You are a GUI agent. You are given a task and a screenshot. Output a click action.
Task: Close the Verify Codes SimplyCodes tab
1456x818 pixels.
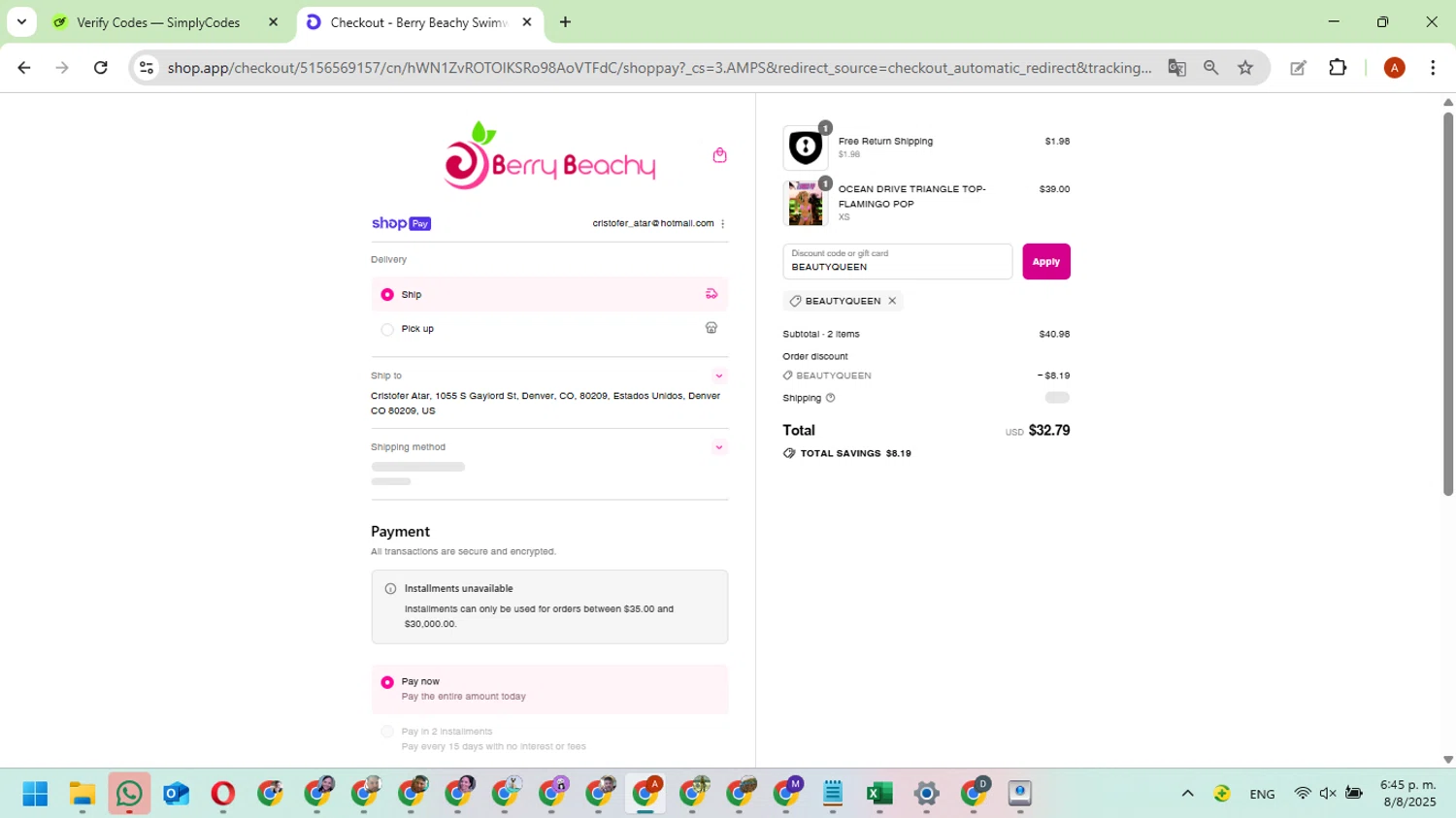(273, 22)
